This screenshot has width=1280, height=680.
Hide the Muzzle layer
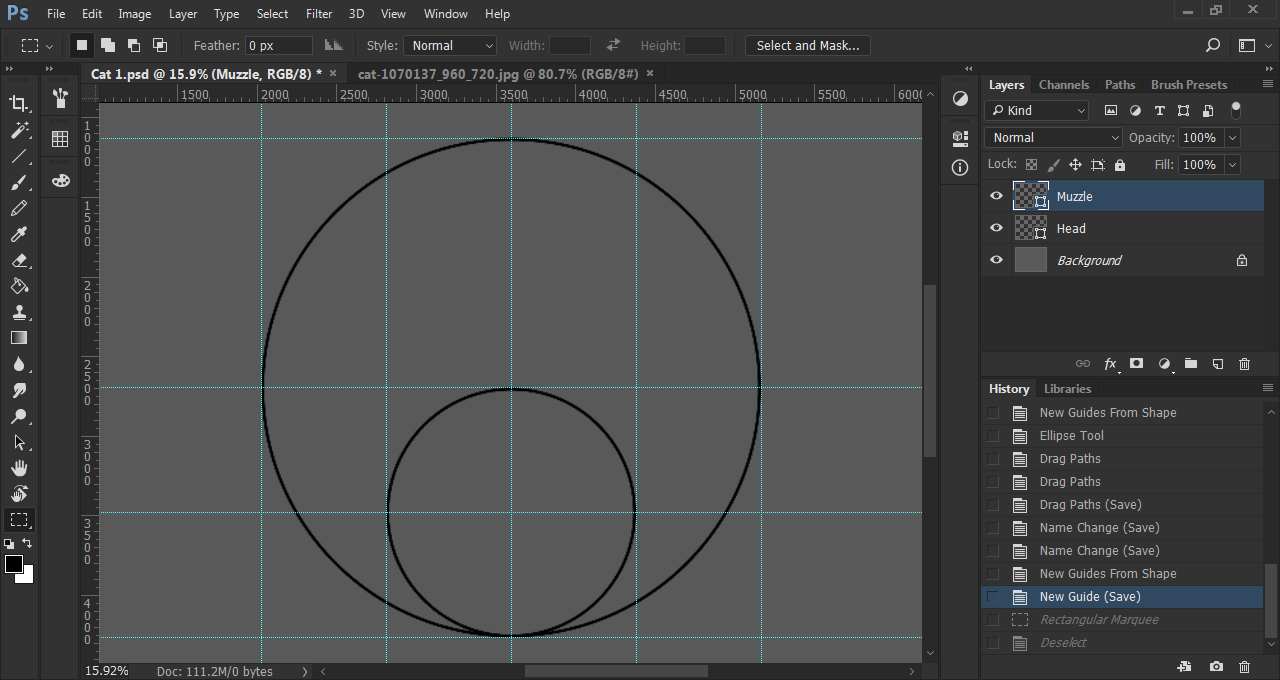coord(996,197)
